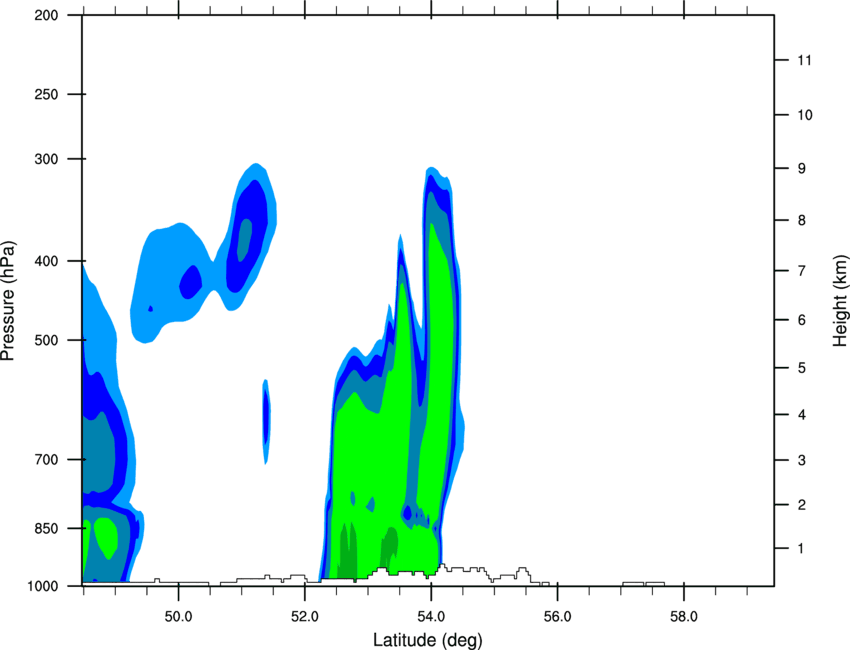Screen dimensions: 850x650
Task: Pick the 10 km height label
Action: click(805, 115)
